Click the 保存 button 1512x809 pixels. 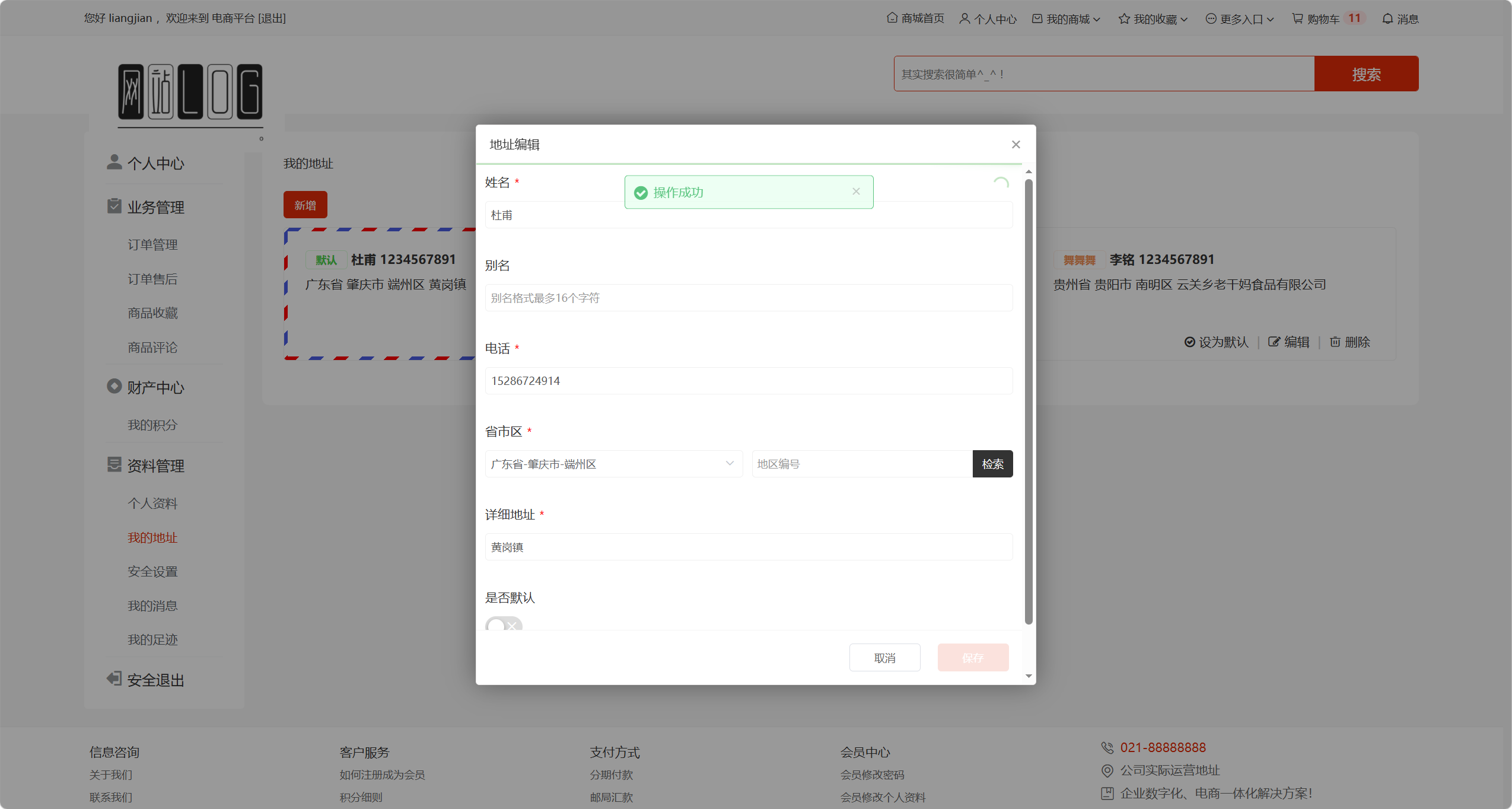pyautogui.click(x=973, y=658)
